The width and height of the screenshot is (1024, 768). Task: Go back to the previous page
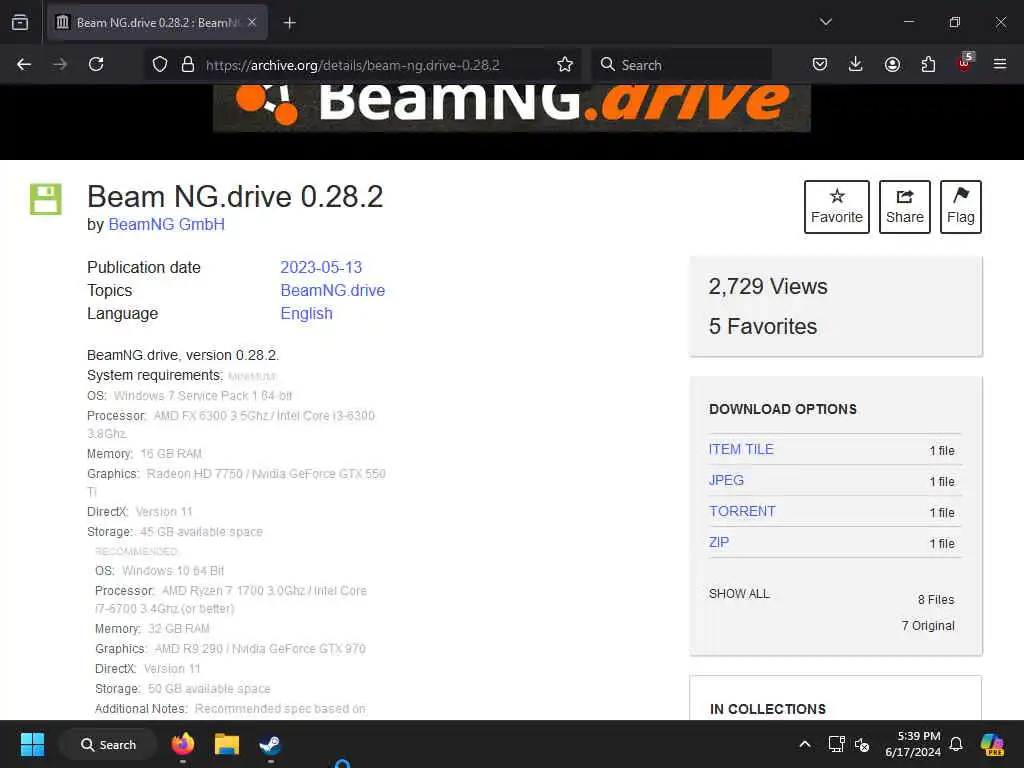point(24,65)
